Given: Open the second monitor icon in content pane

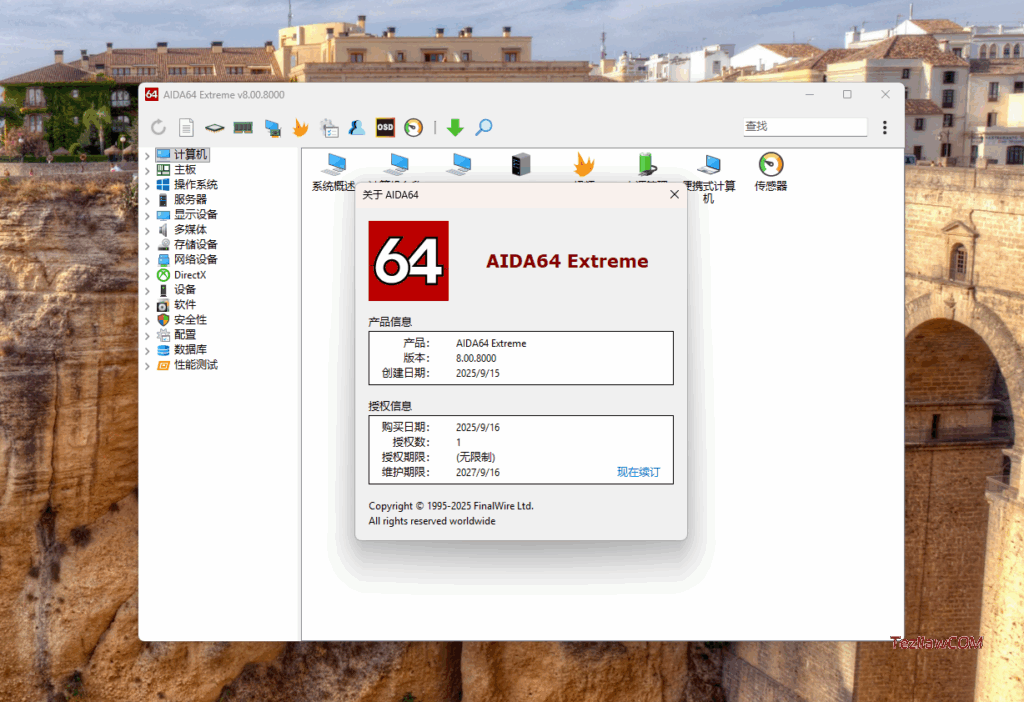Looking at the screenshot, I should coord(398,165).
